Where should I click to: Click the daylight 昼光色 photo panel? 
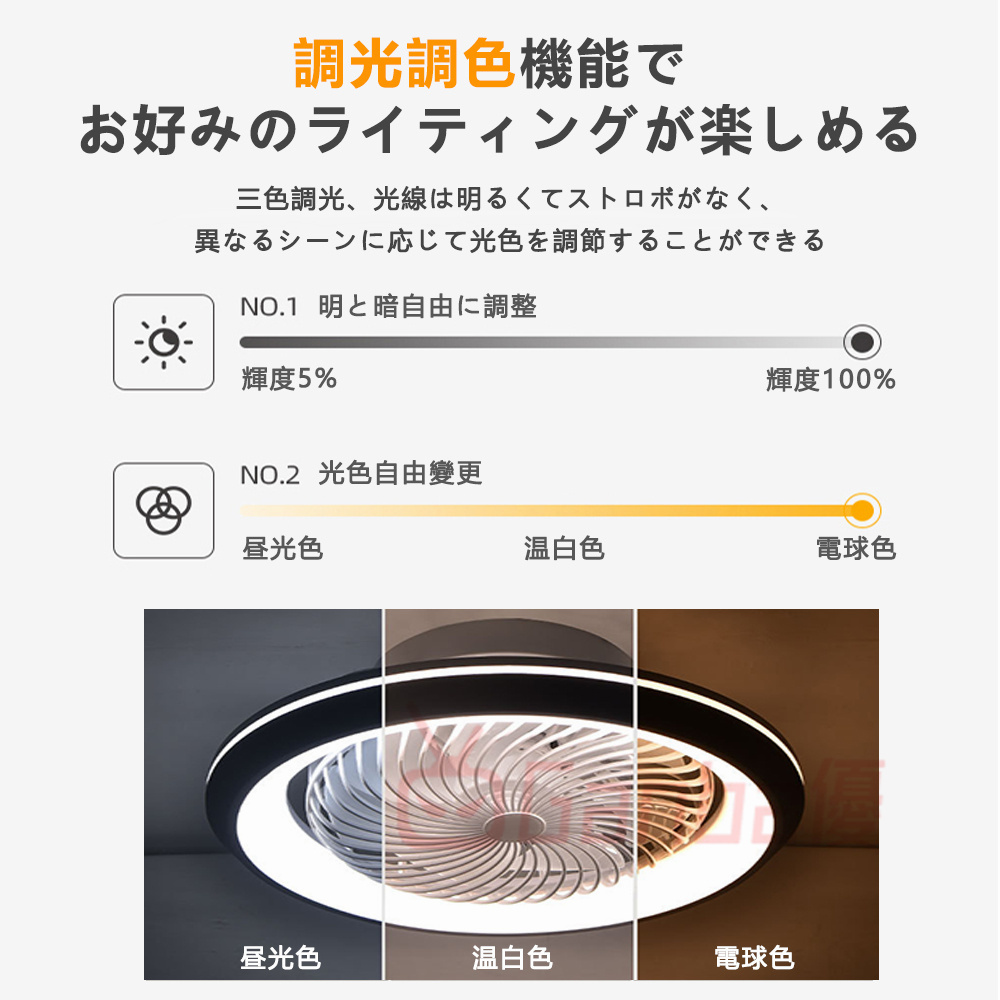pos(263,794)
